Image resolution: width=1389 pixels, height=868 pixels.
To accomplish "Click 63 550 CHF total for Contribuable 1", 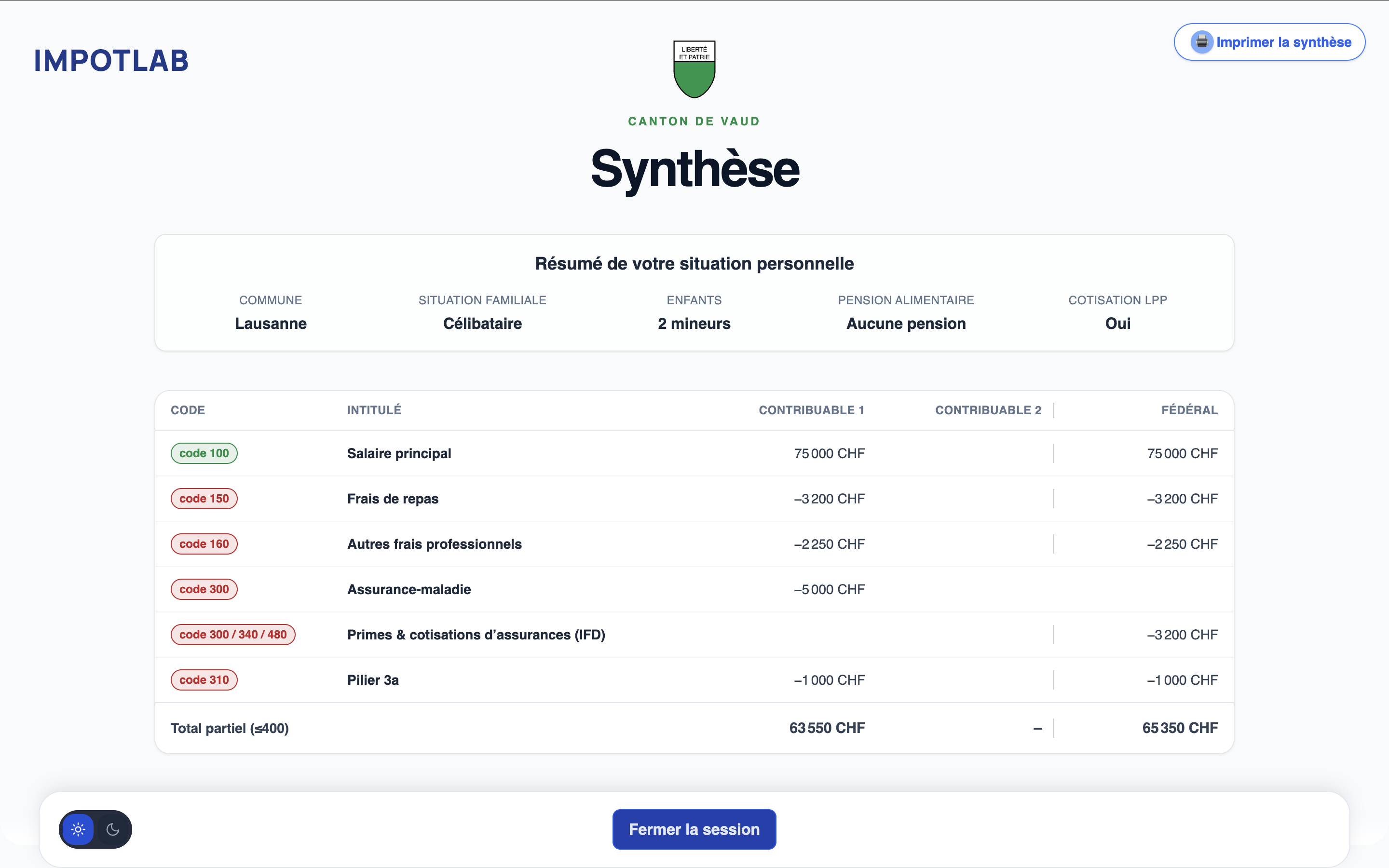I will (827, 728).
